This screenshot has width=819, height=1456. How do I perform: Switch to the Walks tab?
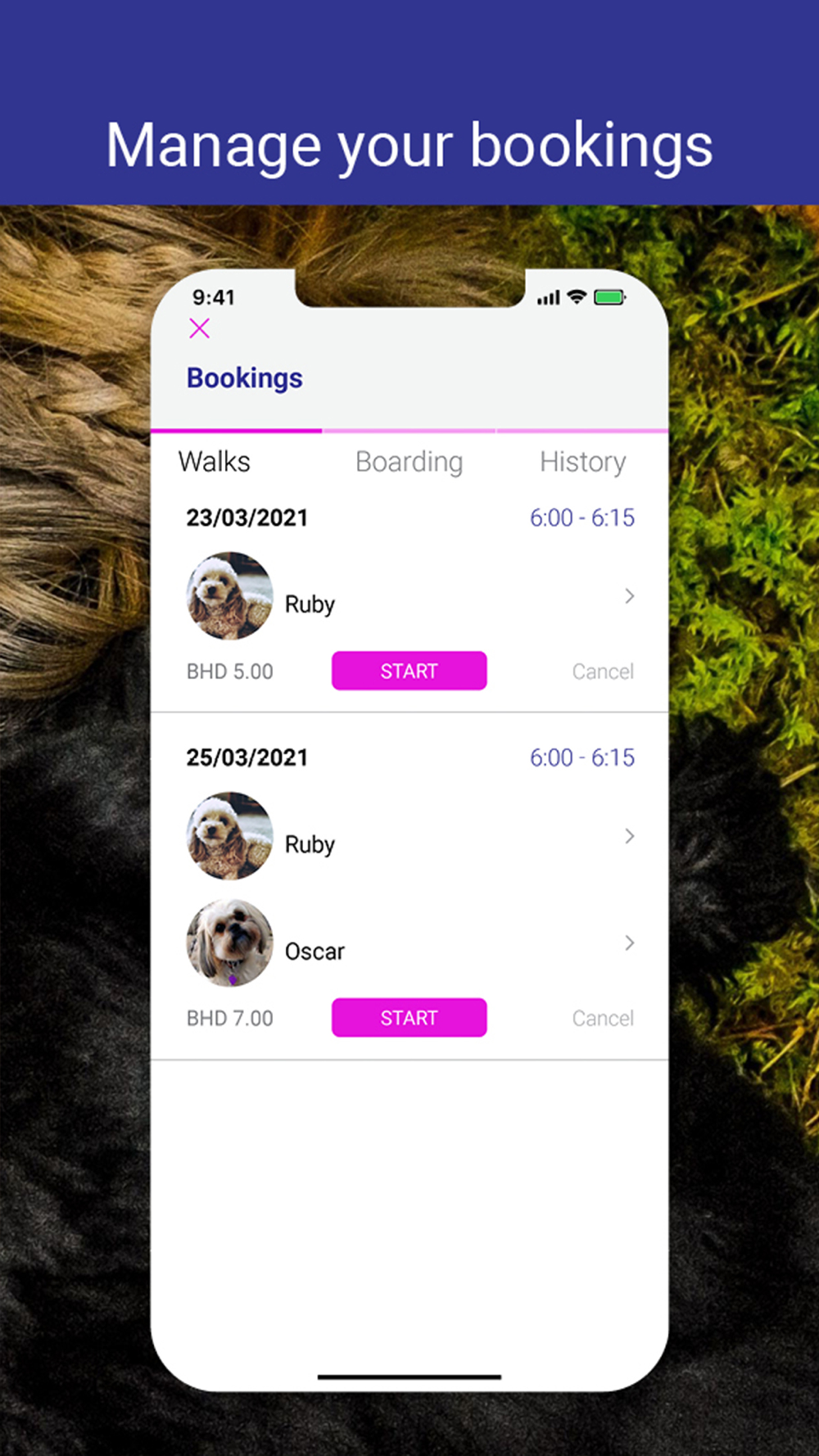[215, 462]
